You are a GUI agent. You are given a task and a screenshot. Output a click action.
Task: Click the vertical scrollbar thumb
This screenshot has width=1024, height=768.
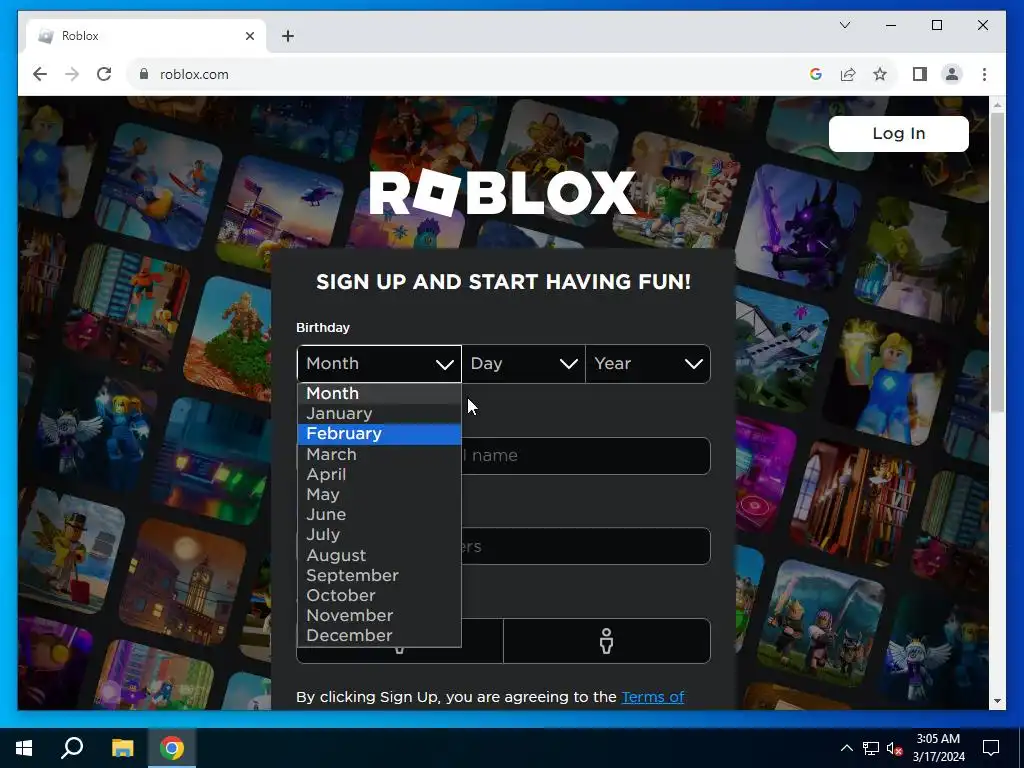[997, 263]
